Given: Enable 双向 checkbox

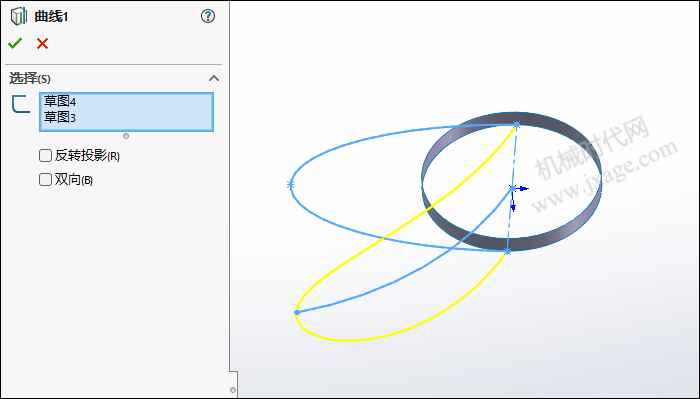Looking at the screenshot, I should (x=45, y=180).
